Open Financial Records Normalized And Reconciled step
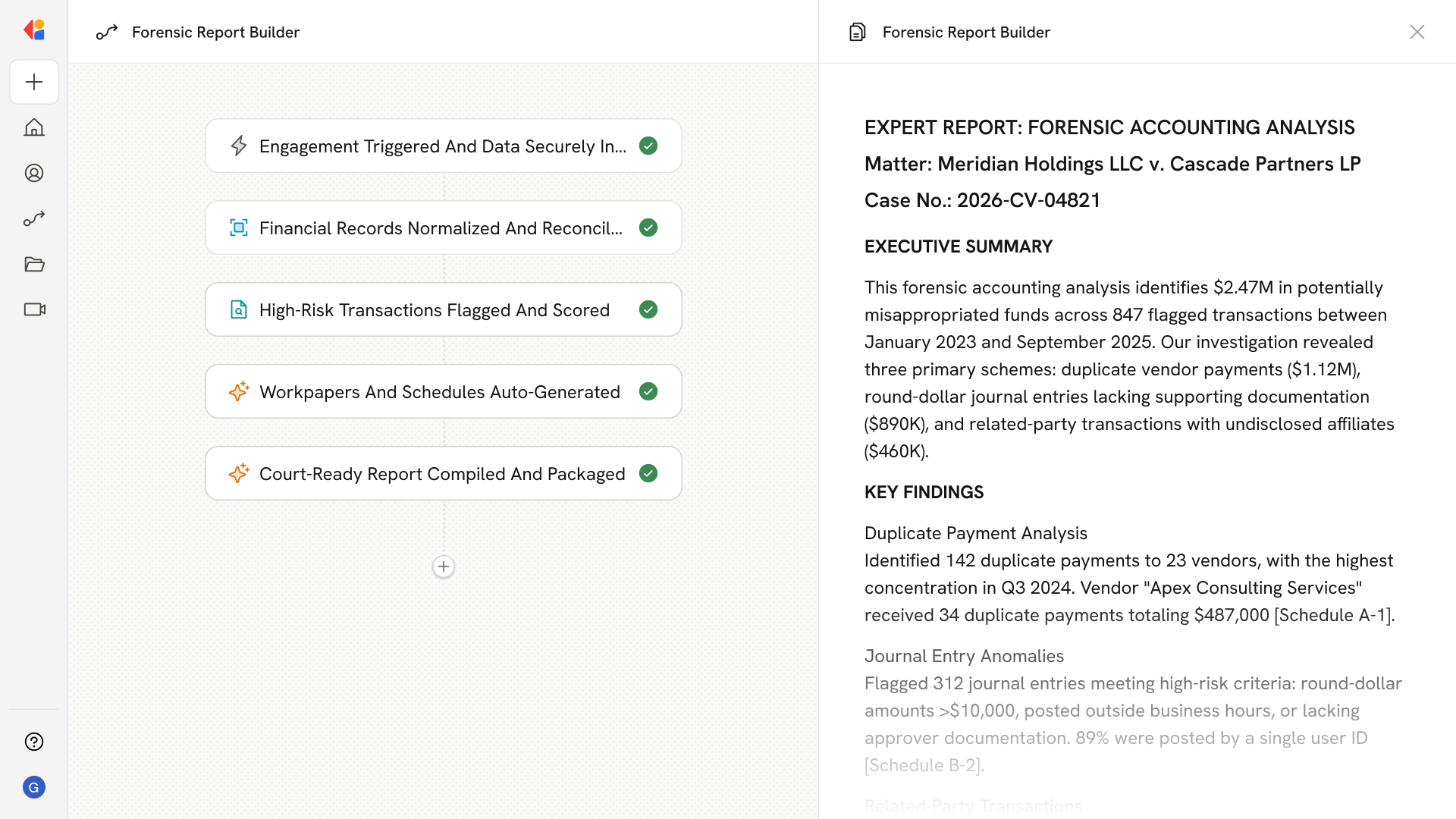The width and height of the screenshot is (1456, 819). click(x=440, y=227)
